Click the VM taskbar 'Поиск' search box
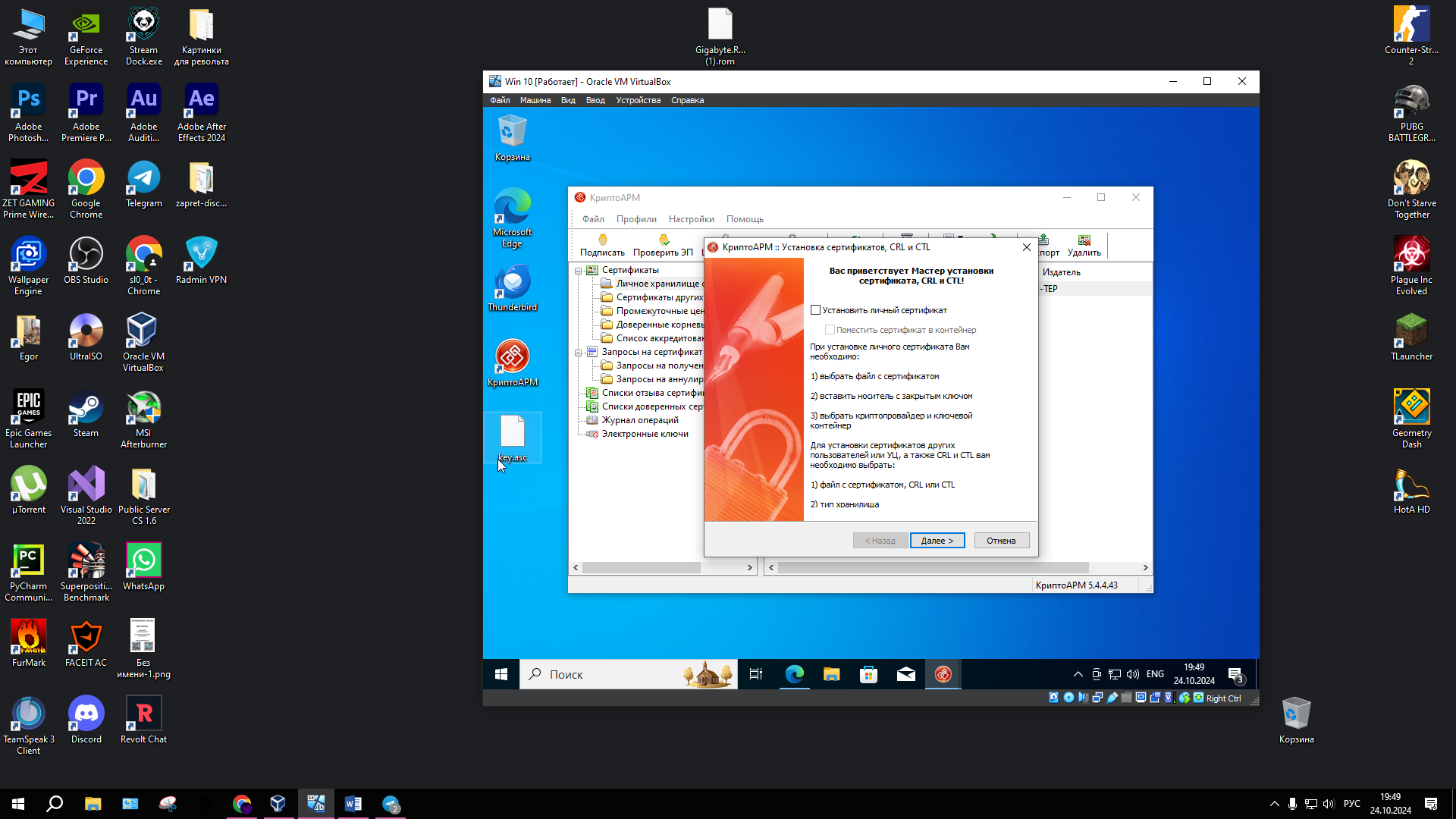Viewport: 1456px width, 819px height. coord(629,674)
